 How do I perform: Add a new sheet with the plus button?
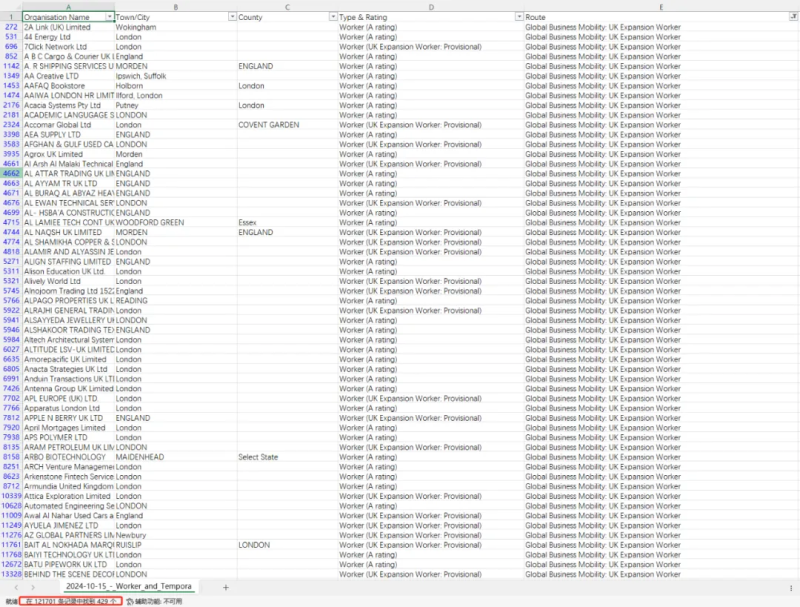coord(226,587)
